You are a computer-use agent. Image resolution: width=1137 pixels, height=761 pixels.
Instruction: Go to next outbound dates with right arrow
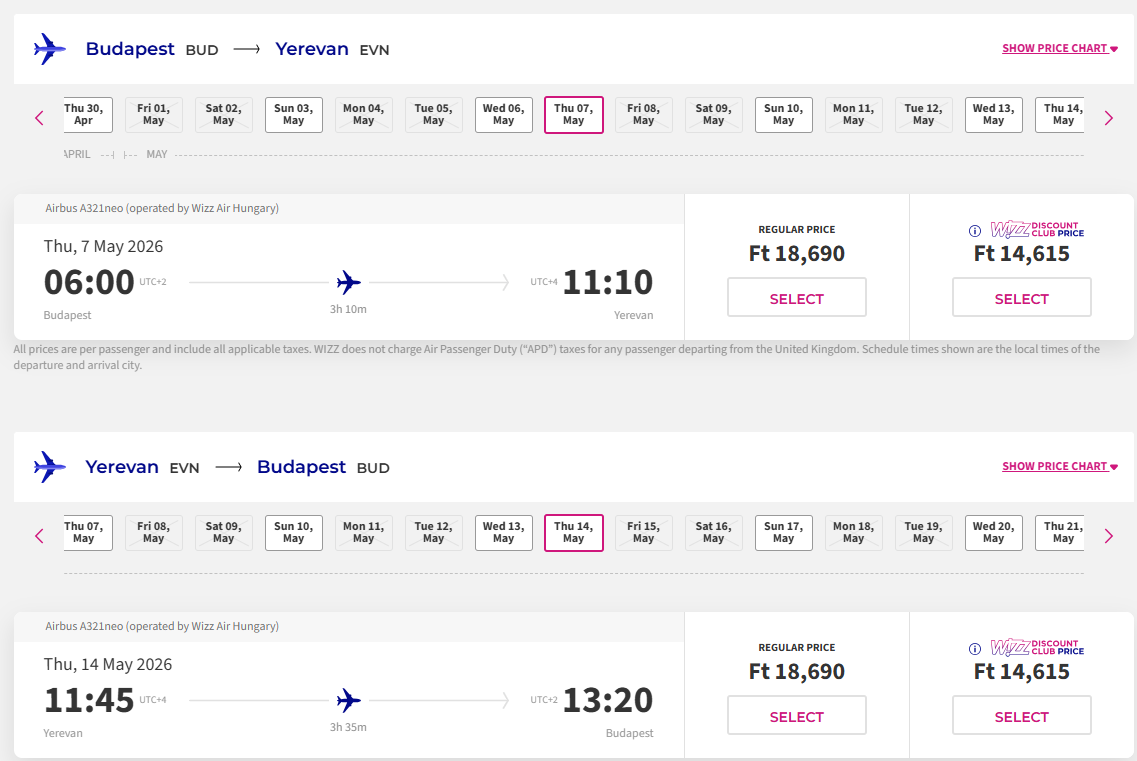click(x=1108, y=118)
